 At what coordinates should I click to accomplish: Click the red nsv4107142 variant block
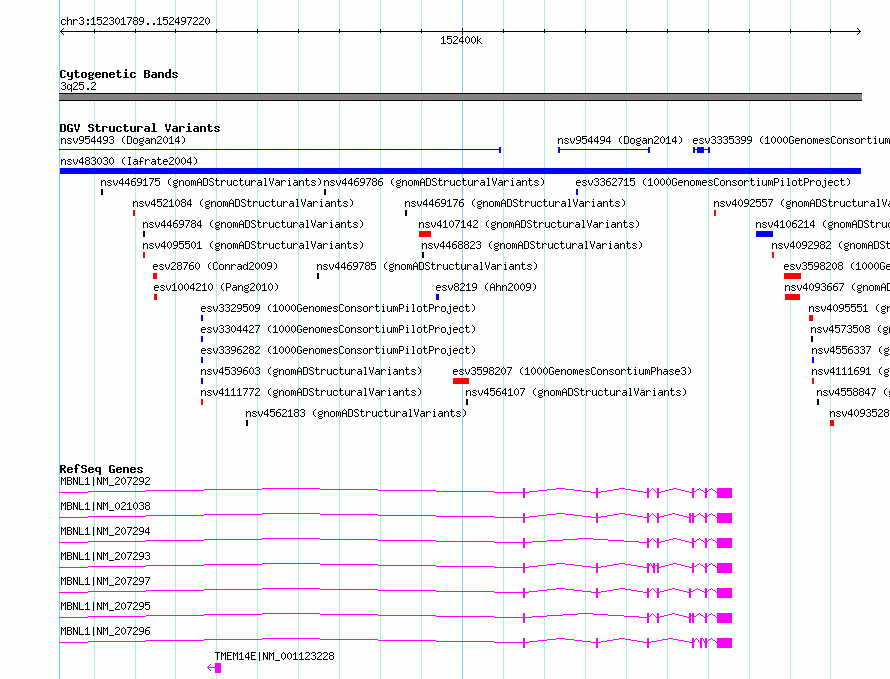tap(425, 234)
